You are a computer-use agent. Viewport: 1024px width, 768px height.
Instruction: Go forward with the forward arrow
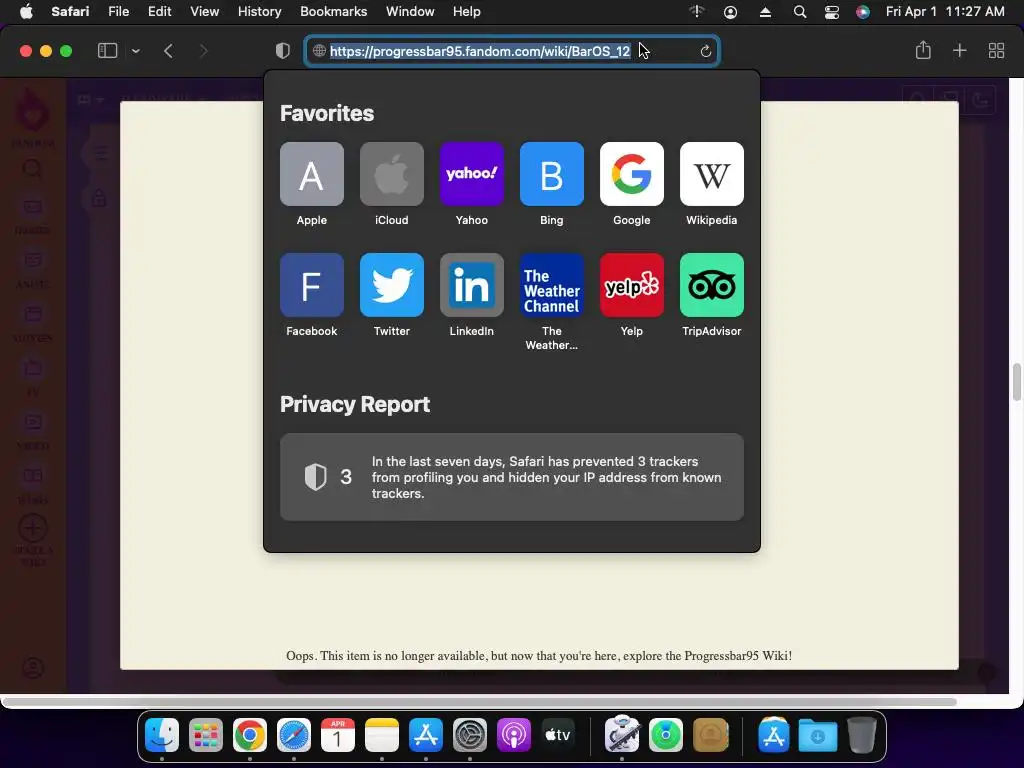203,51
